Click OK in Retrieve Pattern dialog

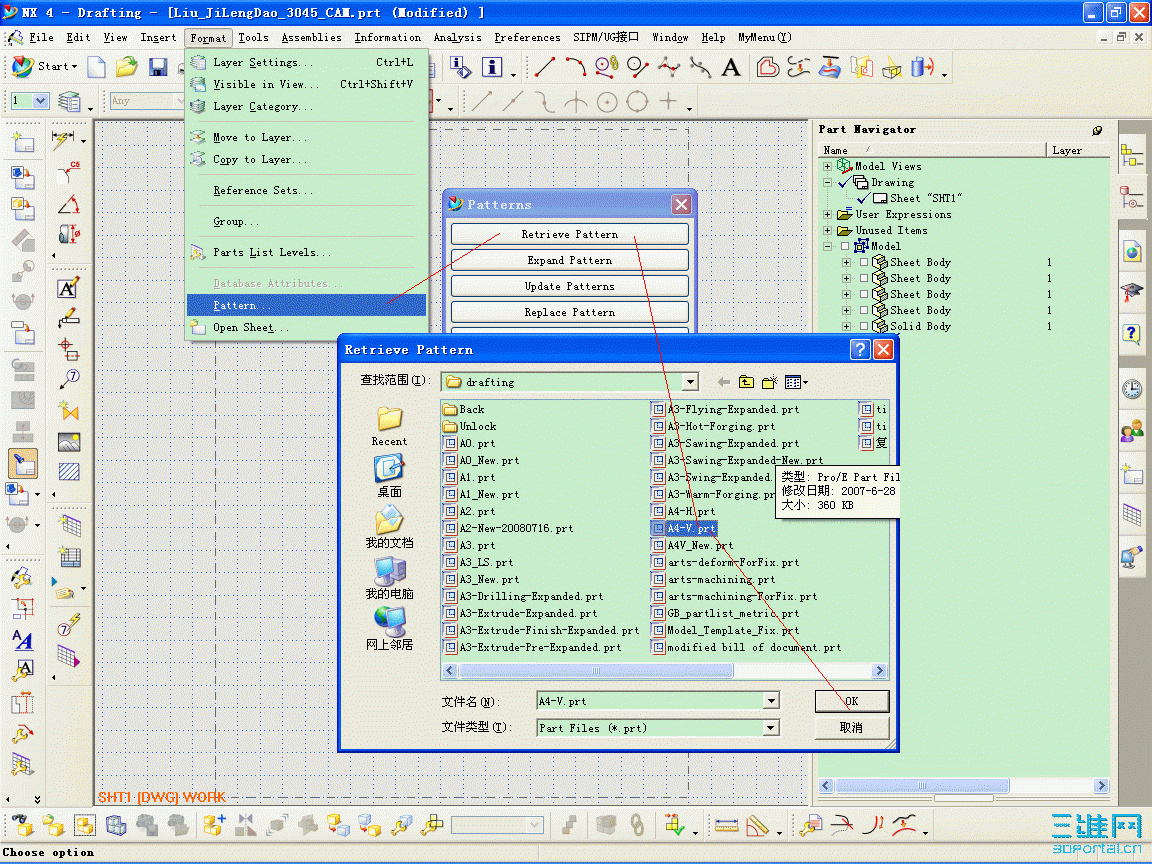(852, 701)
